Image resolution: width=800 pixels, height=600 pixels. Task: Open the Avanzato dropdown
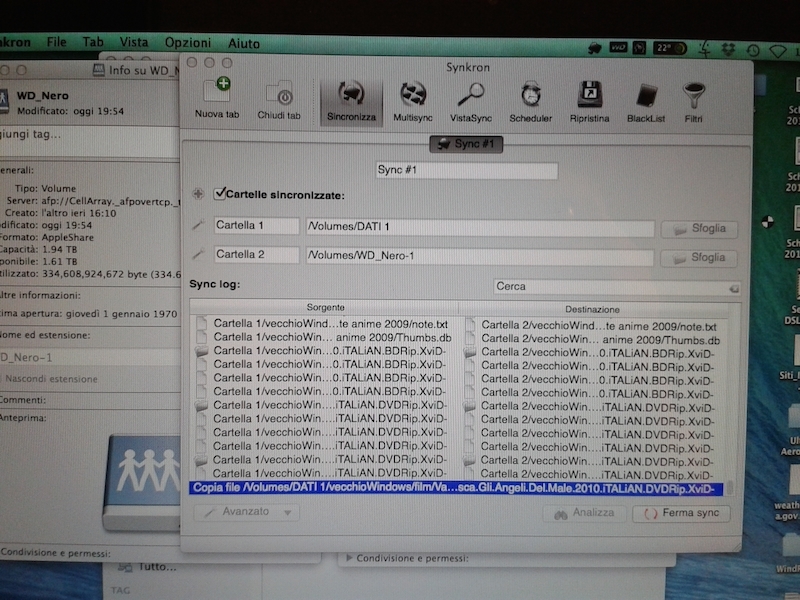[246, 512]
